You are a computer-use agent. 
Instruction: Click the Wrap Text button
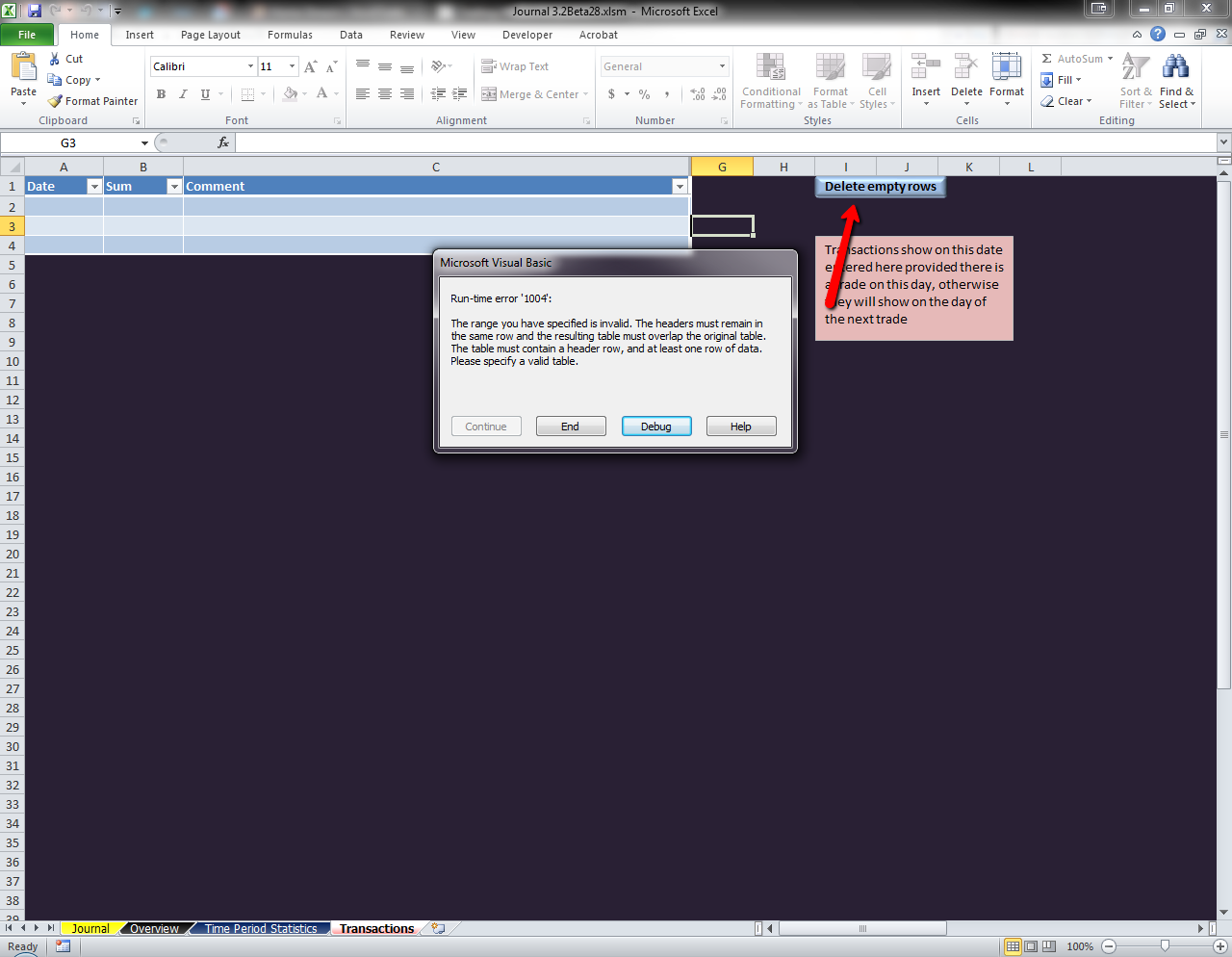(x=515, y=66)
